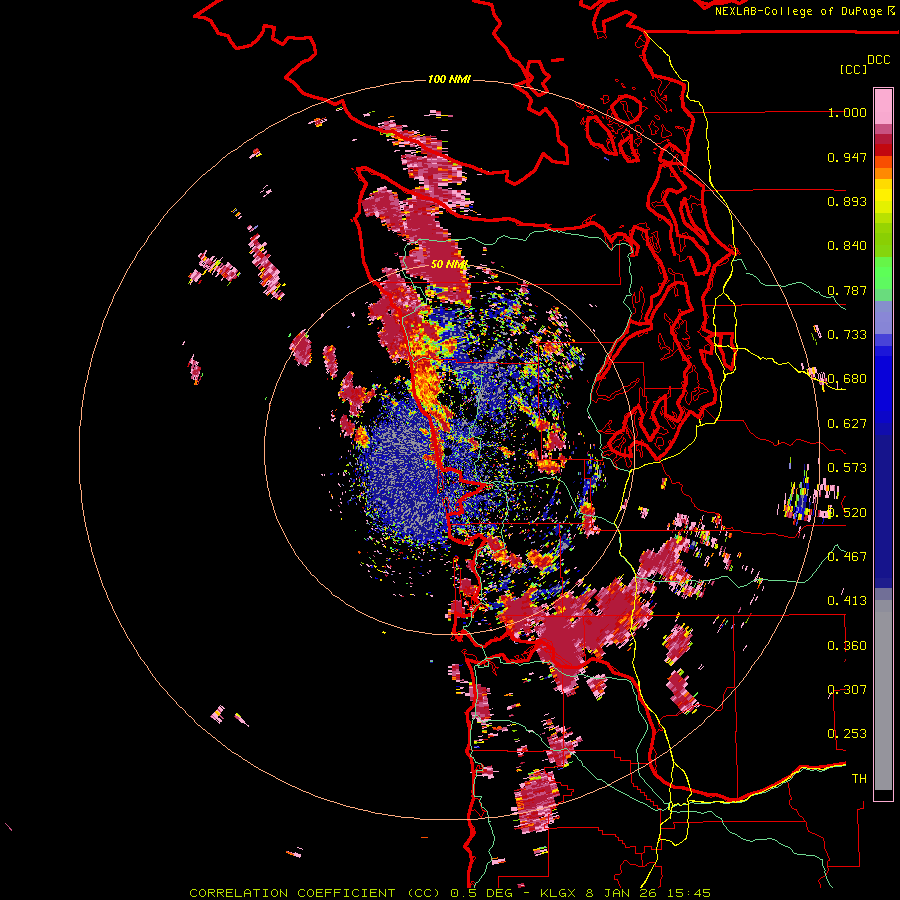
Task: Click the 0.627 legend value
Action: coord(847,424)
